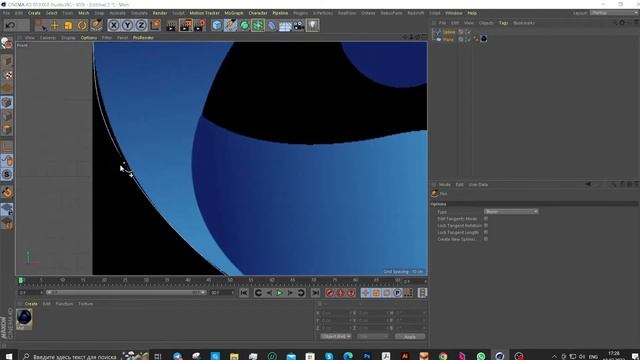
Task: Select the Move tool
Action: 54,25
